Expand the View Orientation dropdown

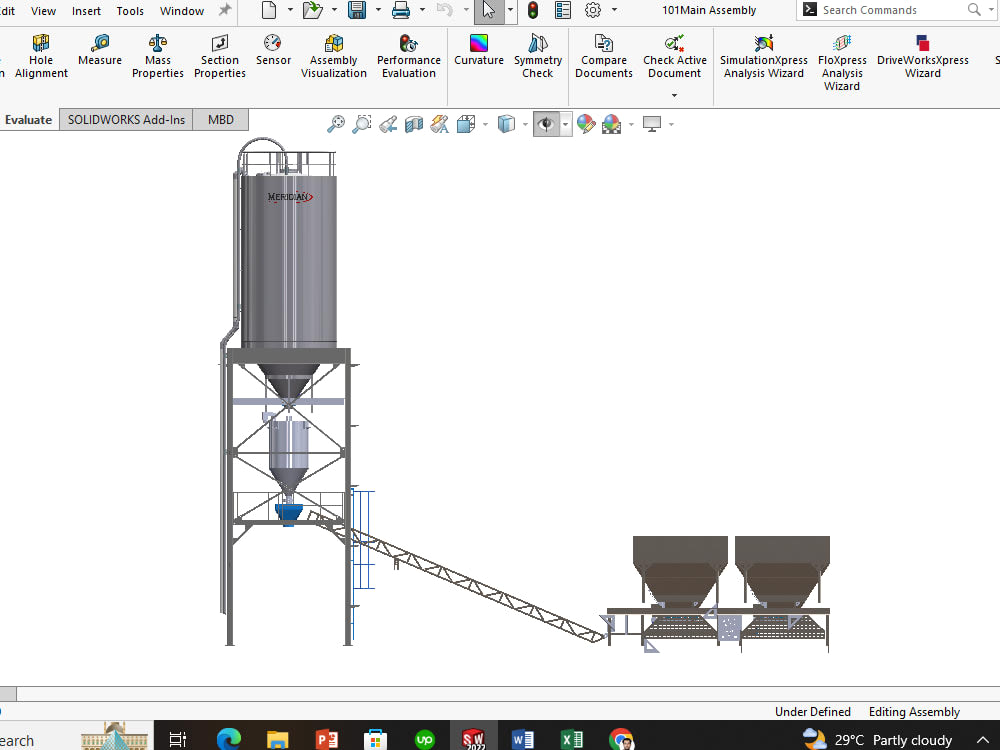(x=484, y=124)
